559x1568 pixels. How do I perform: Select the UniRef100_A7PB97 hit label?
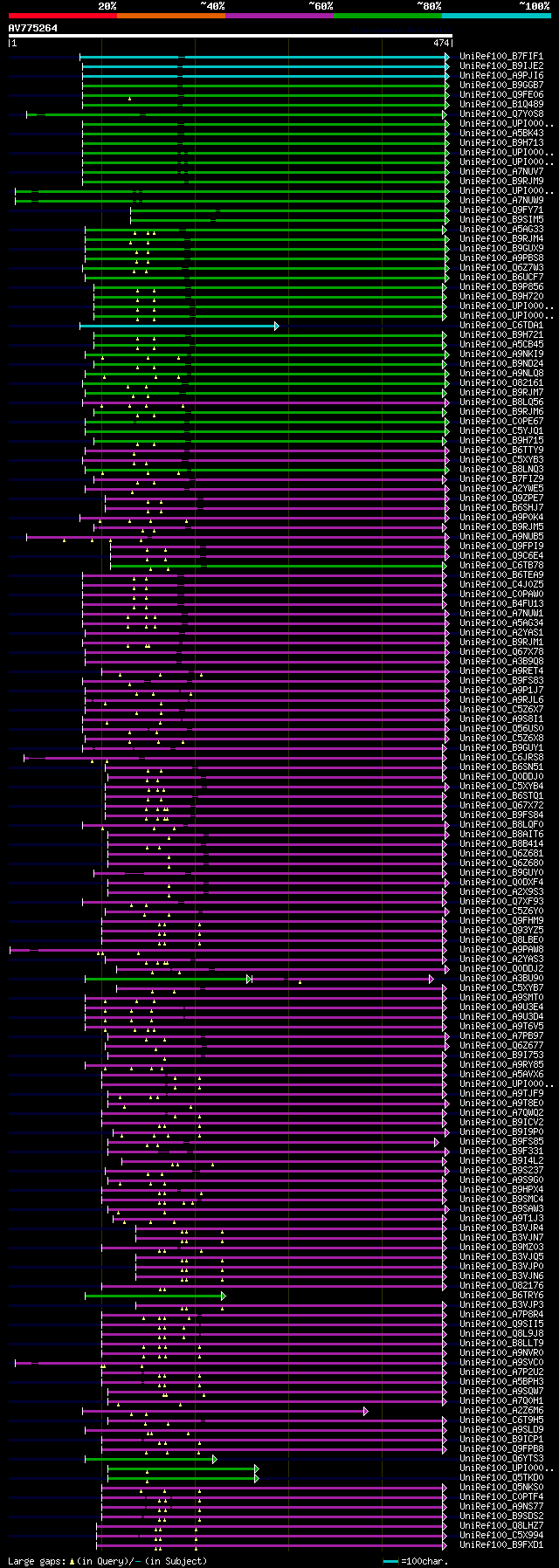pyautogui.click(x=501, y=1036)
